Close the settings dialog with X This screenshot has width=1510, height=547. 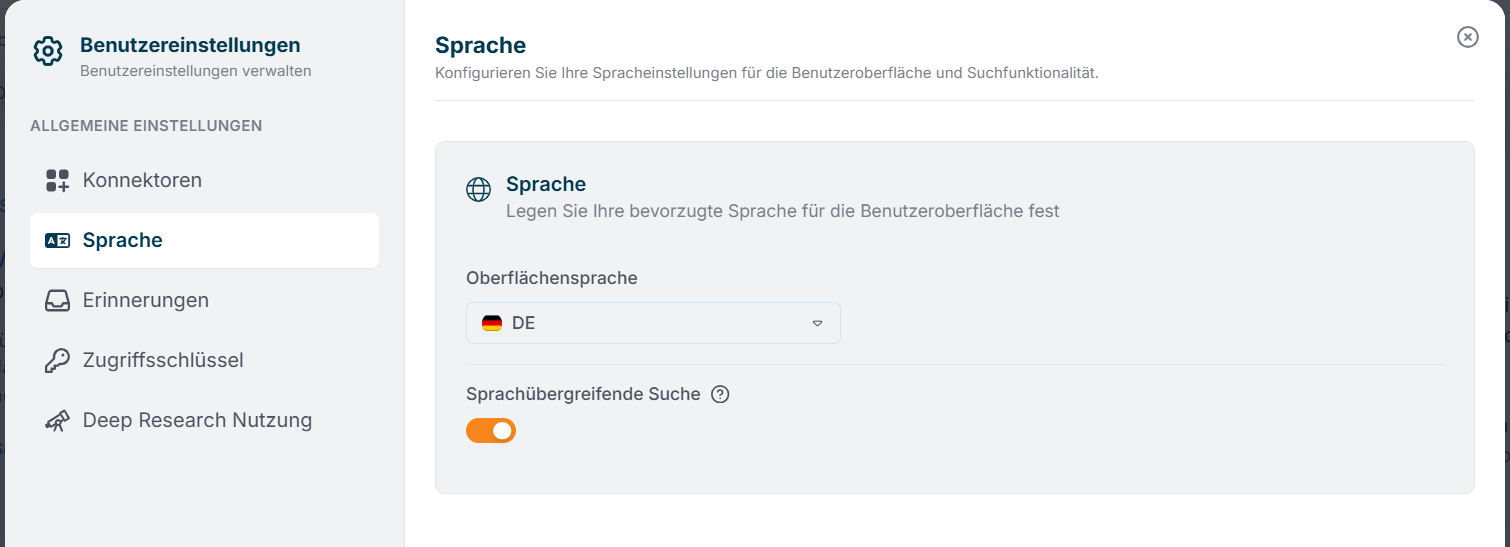pos(1467,37)
